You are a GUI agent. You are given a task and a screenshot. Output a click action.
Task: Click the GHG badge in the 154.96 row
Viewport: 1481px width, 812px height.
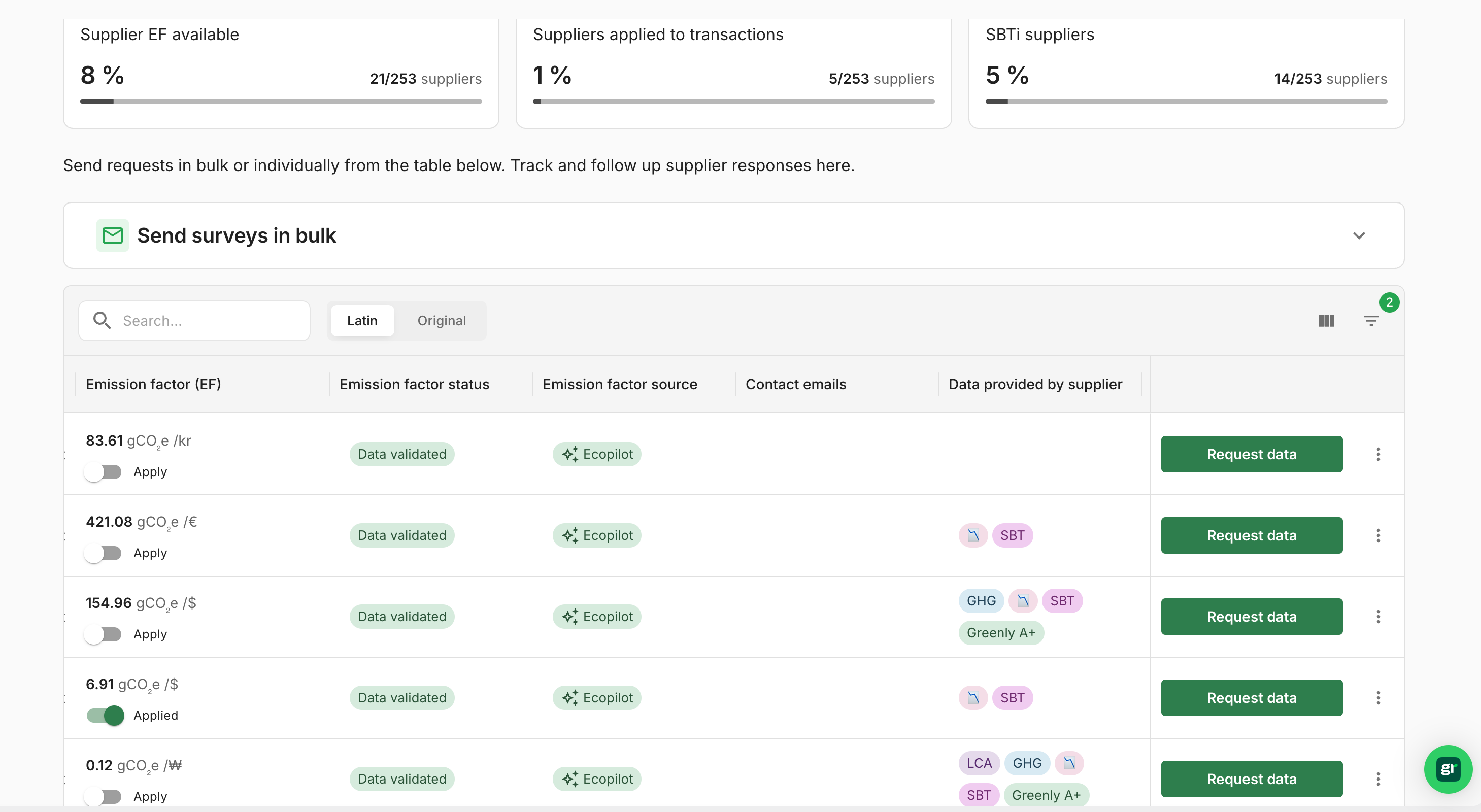coord(981,601)
